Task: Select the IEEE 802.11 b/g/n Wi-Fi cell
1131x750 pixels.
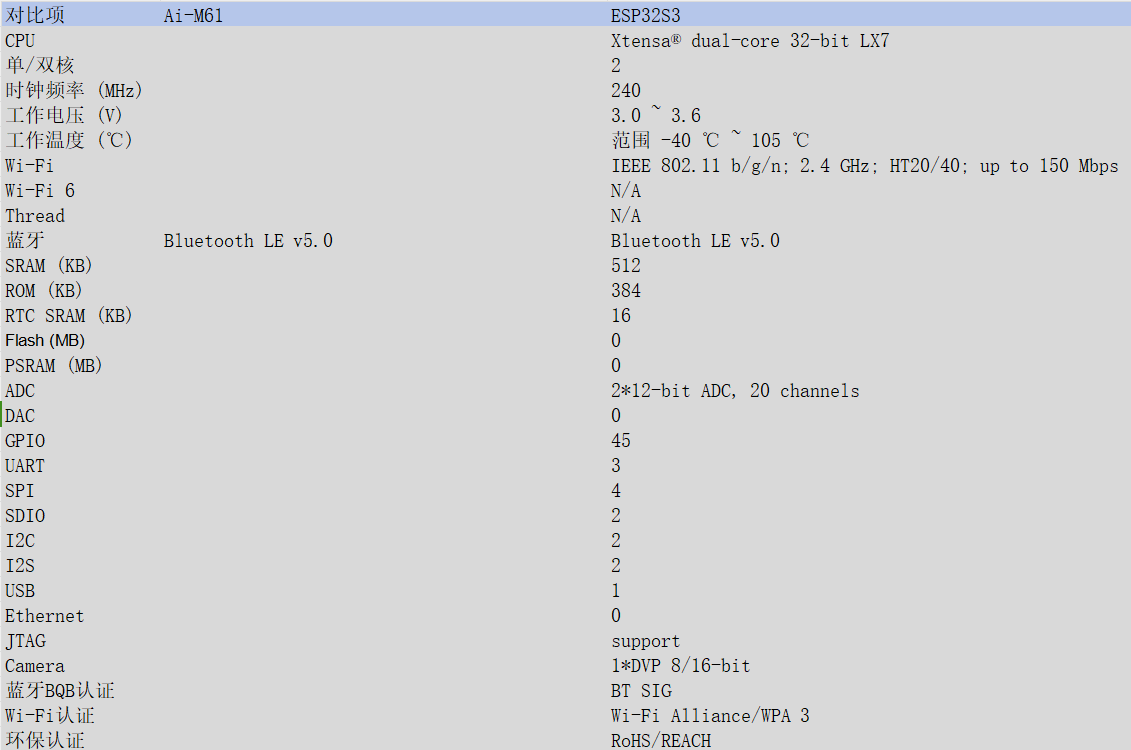Action: [x=865, y=166]
